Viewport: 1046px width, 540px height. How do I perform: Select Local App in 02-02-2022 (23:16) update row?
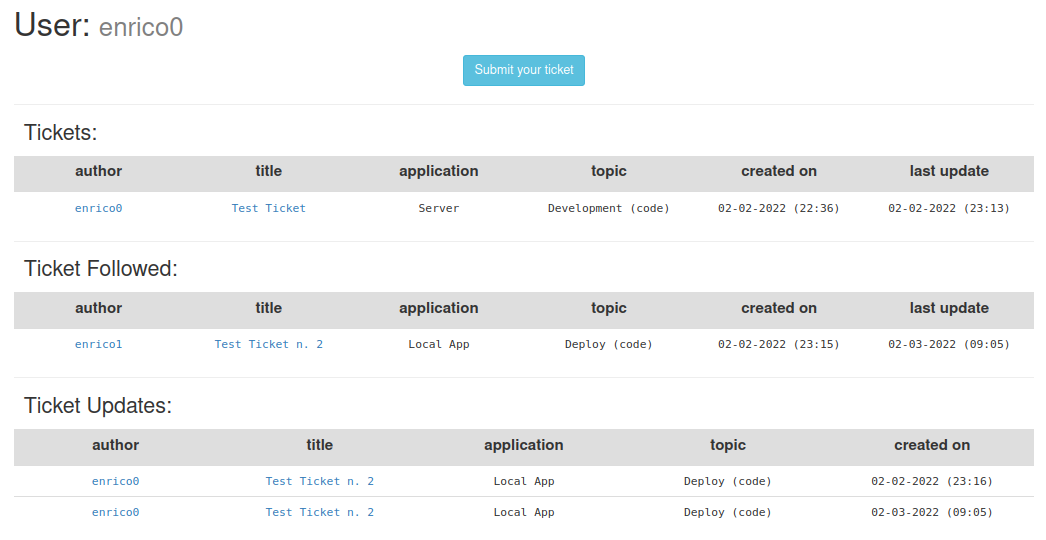[x=524, y=481]
